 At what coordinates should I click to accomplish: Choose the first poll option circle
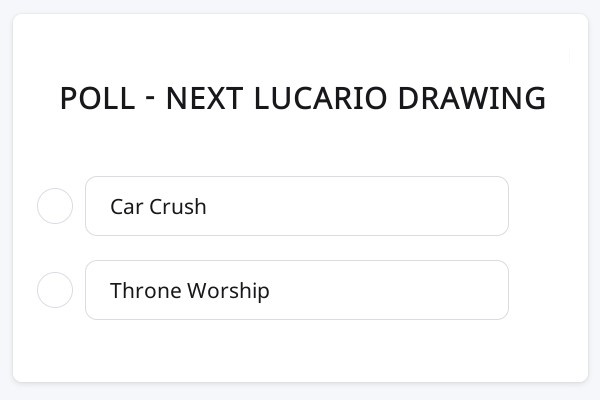[x=55, y=206]
